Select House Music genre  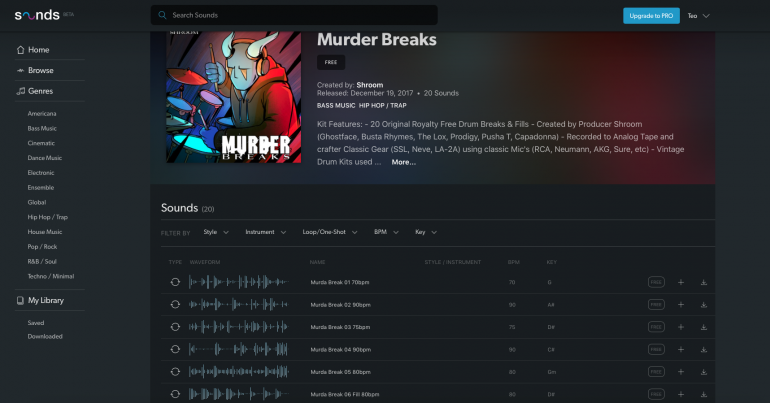pos(45,232)
